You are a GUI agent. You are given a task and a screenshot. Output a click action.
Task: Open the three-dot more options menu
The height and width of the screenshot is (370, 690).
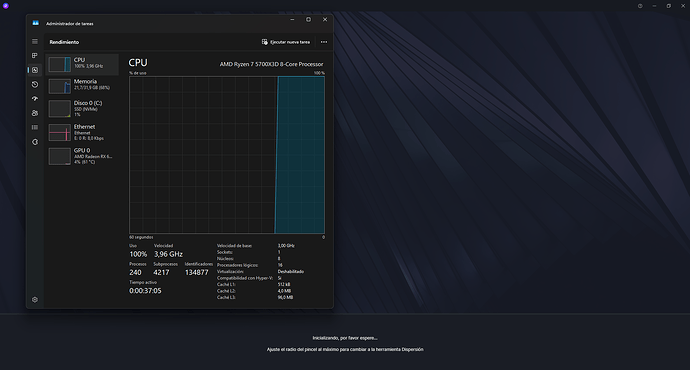324,42
